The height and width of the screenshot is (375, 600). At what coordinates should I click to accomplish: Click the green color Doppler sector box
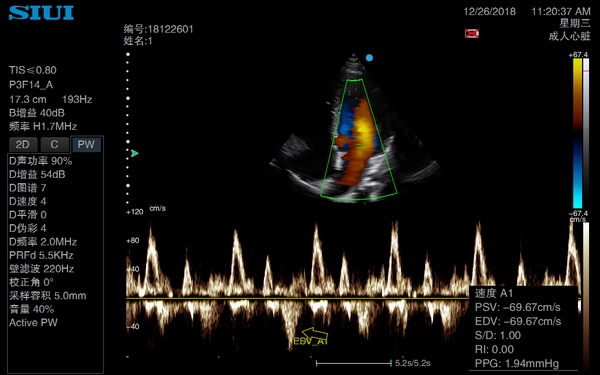tap(359, 139)
